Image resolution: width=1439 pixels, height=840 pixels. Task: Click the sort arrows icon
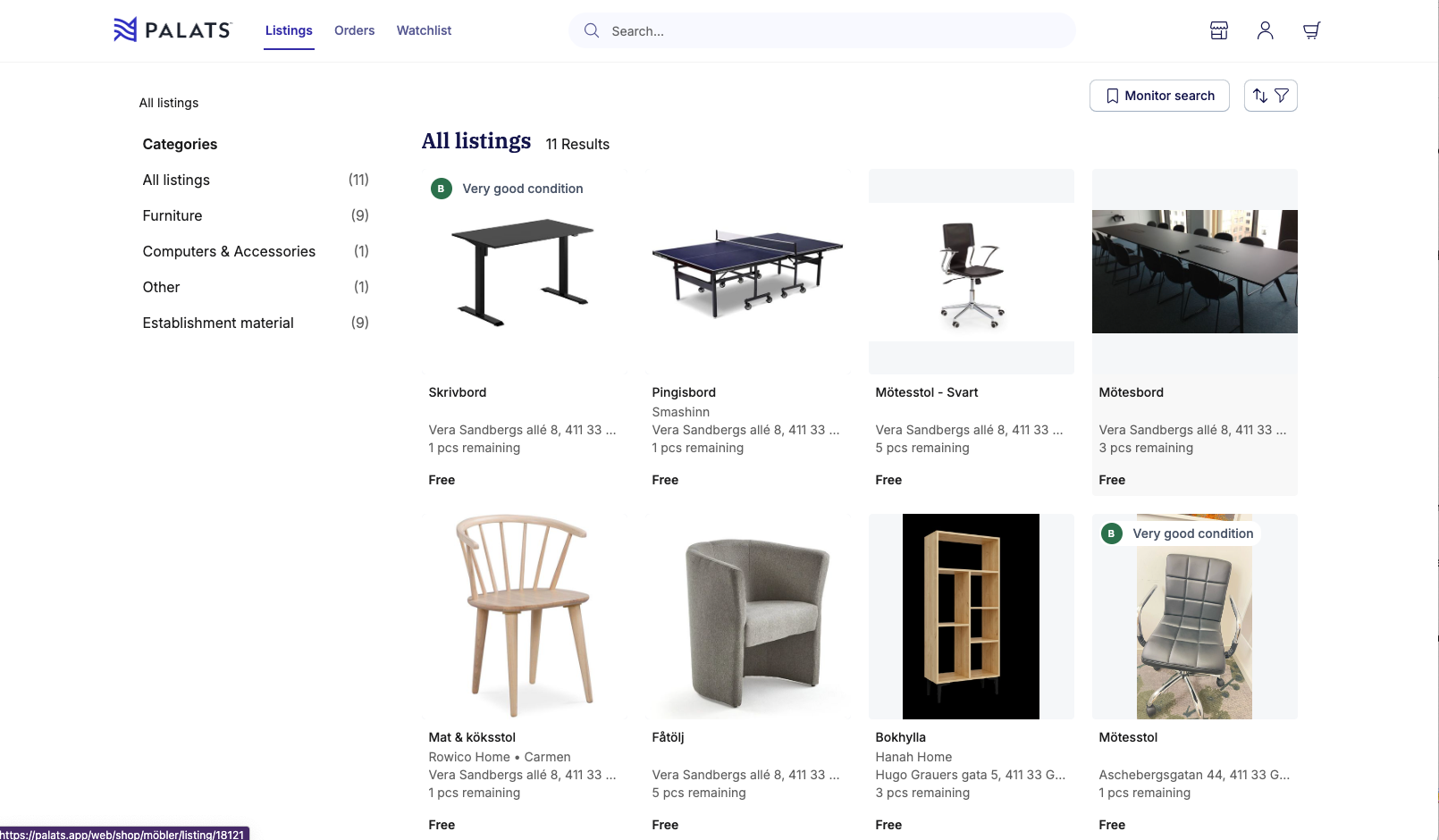tap(1260, 96)
